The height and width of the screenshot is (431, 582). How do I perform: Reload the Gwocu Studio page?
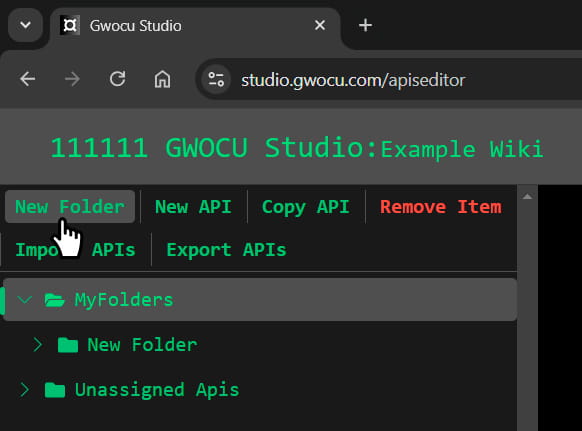[x=117, y=79]
